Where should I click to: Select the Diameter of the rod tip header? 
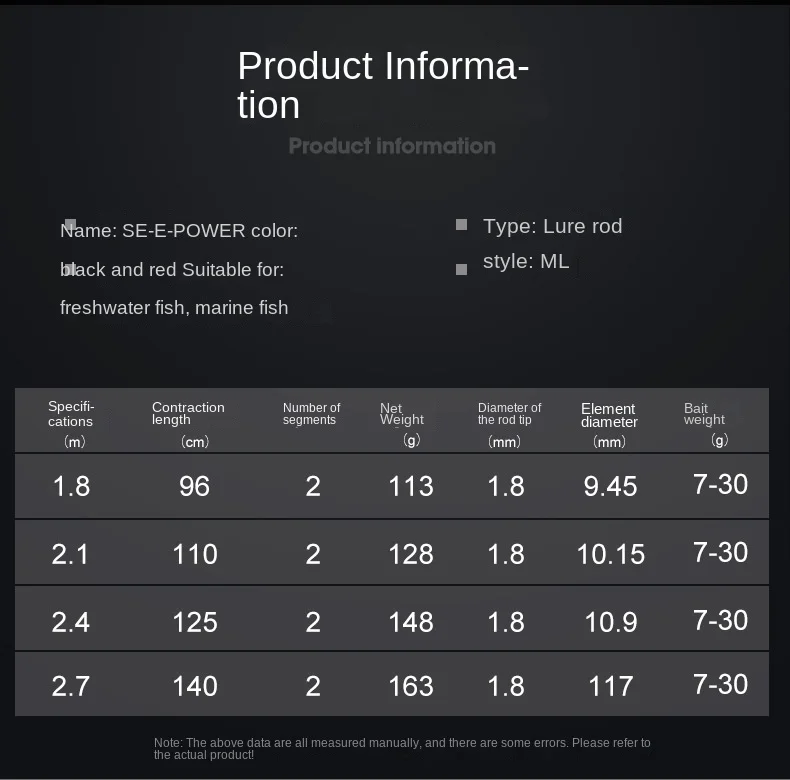click(509, 422)
